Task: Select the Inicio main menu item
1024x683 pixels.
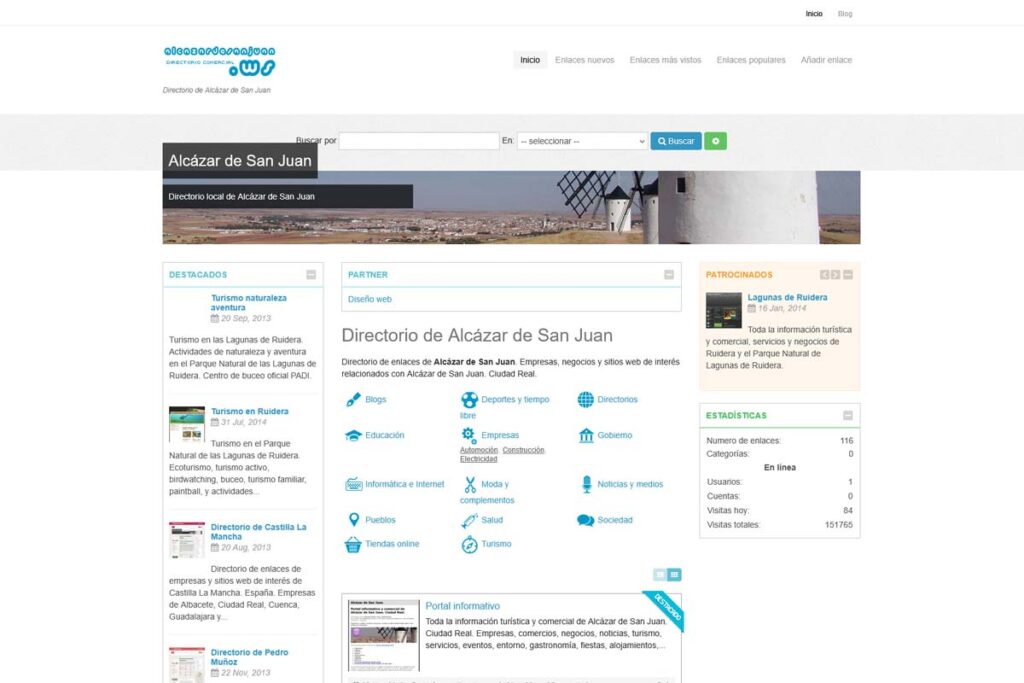Action: (x=530, y=60)
